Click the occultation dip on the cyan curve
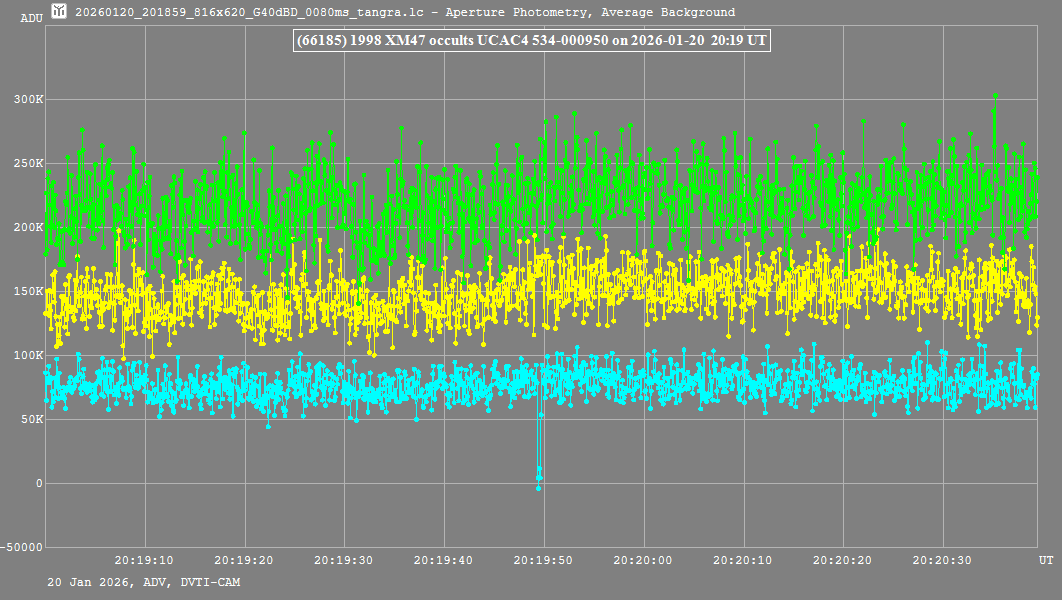This screenshot has height=600, width=1062. [x=539, y=470]
